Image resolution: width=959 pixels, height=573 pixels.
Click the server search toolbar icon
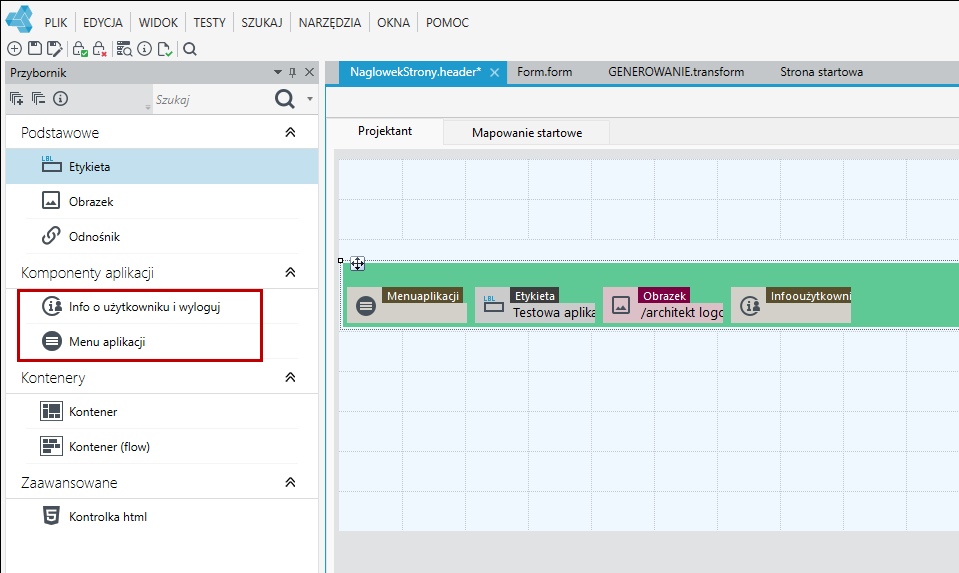point(124,49)
